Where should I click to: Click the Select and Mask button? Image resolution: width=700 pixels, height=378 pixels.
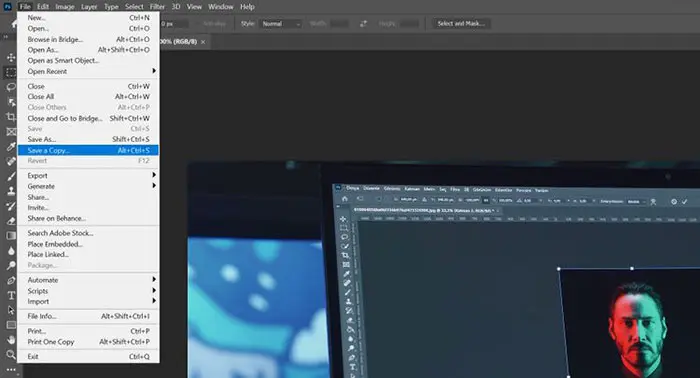tap(461, 24)
